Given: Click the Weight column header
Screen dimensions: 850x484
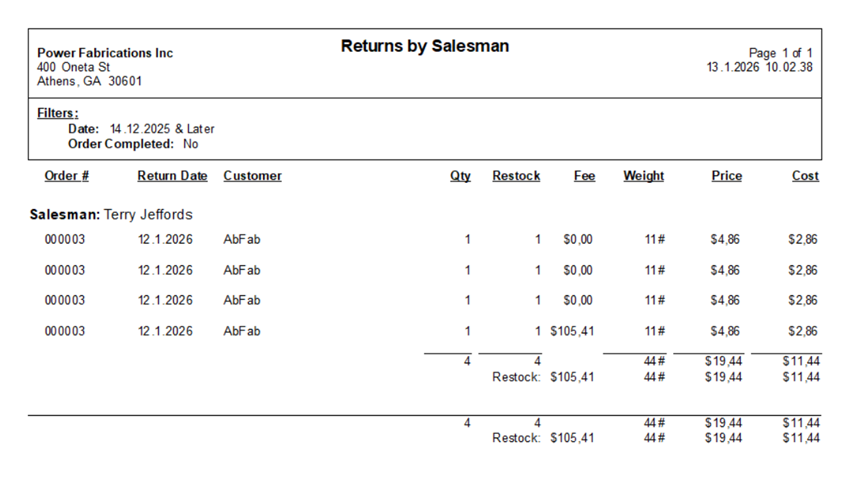Looking at the screenshot, I should pyautogui.click(x=643, y=176).
